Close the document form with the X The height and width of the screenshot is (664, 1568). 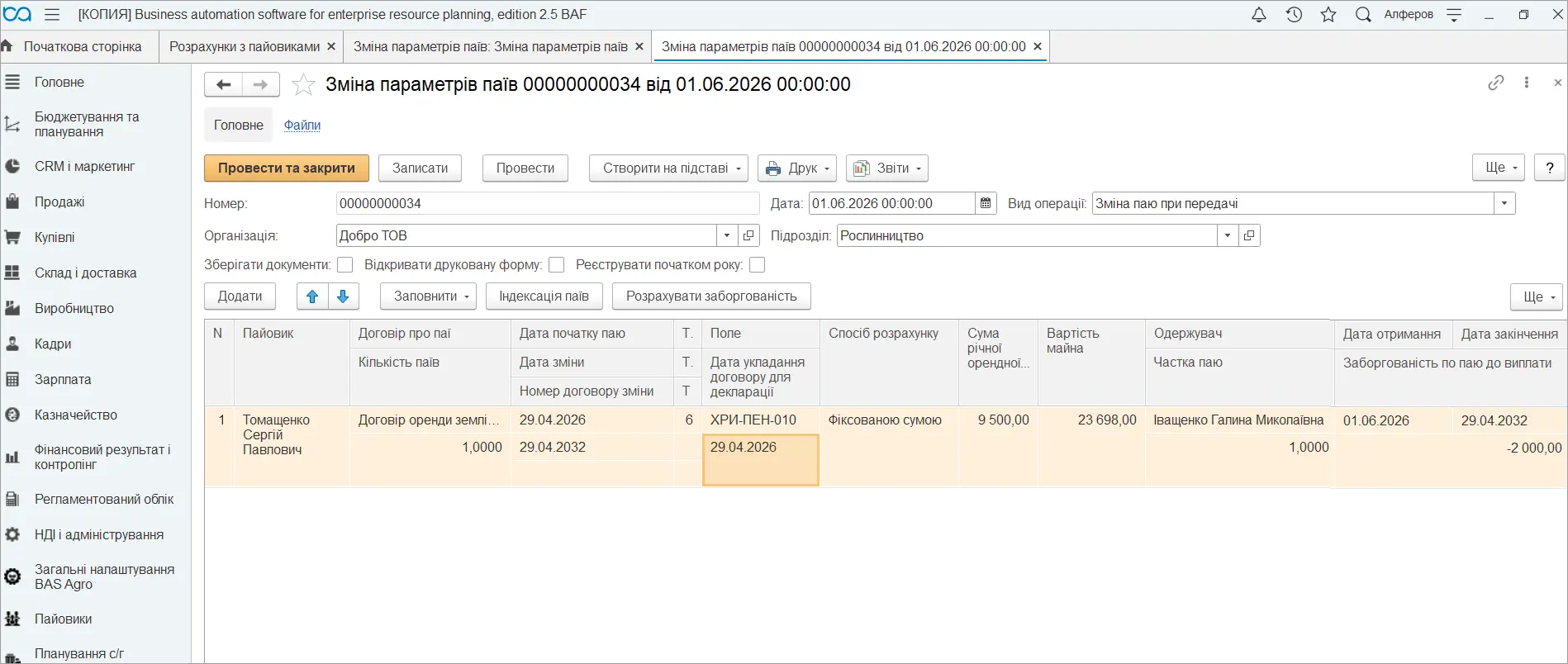1557,83
